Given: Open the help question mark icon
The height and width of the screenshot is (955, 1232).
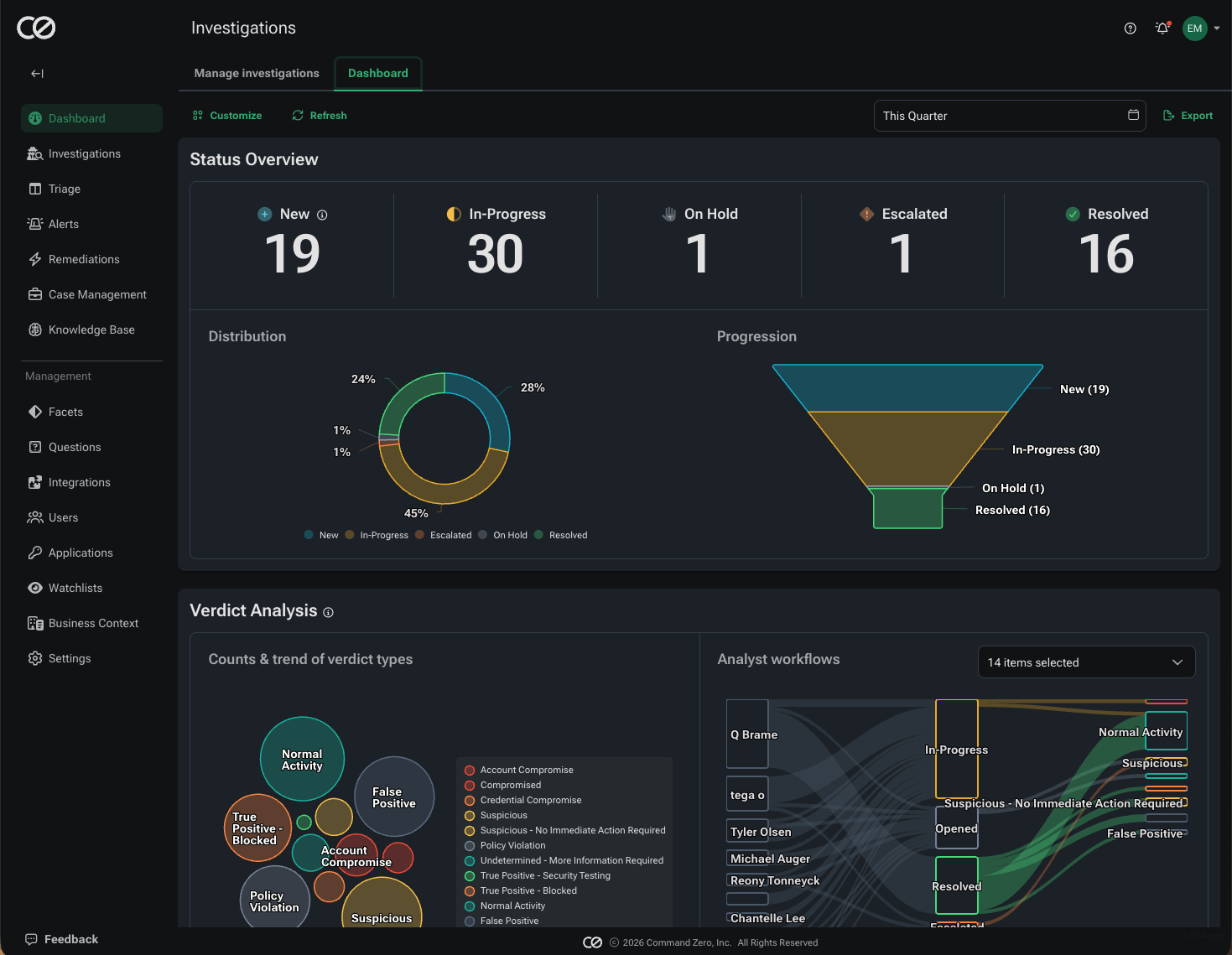Looking at the screenshot, I should pyautogui.click(x=1130, y=29).
